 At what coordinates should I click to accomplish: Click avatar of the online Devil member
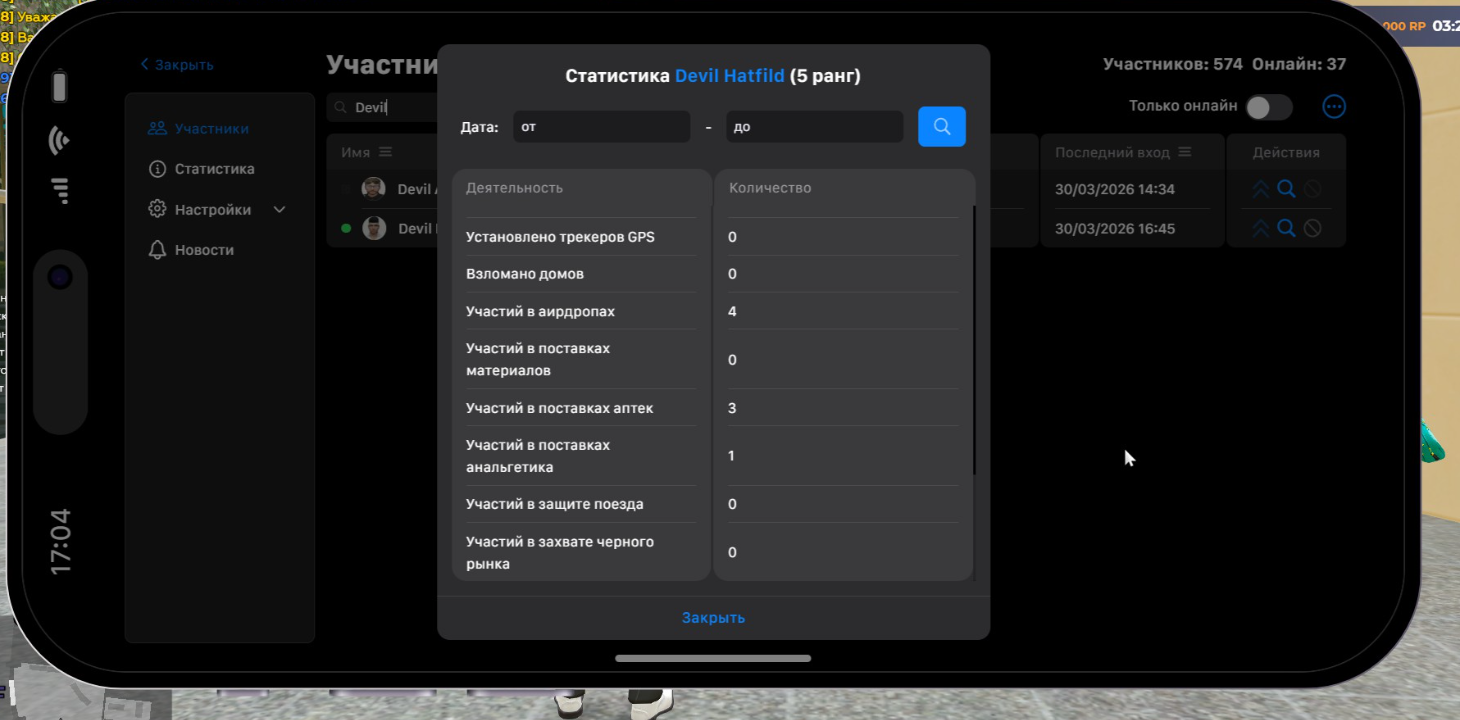(374, 228)
